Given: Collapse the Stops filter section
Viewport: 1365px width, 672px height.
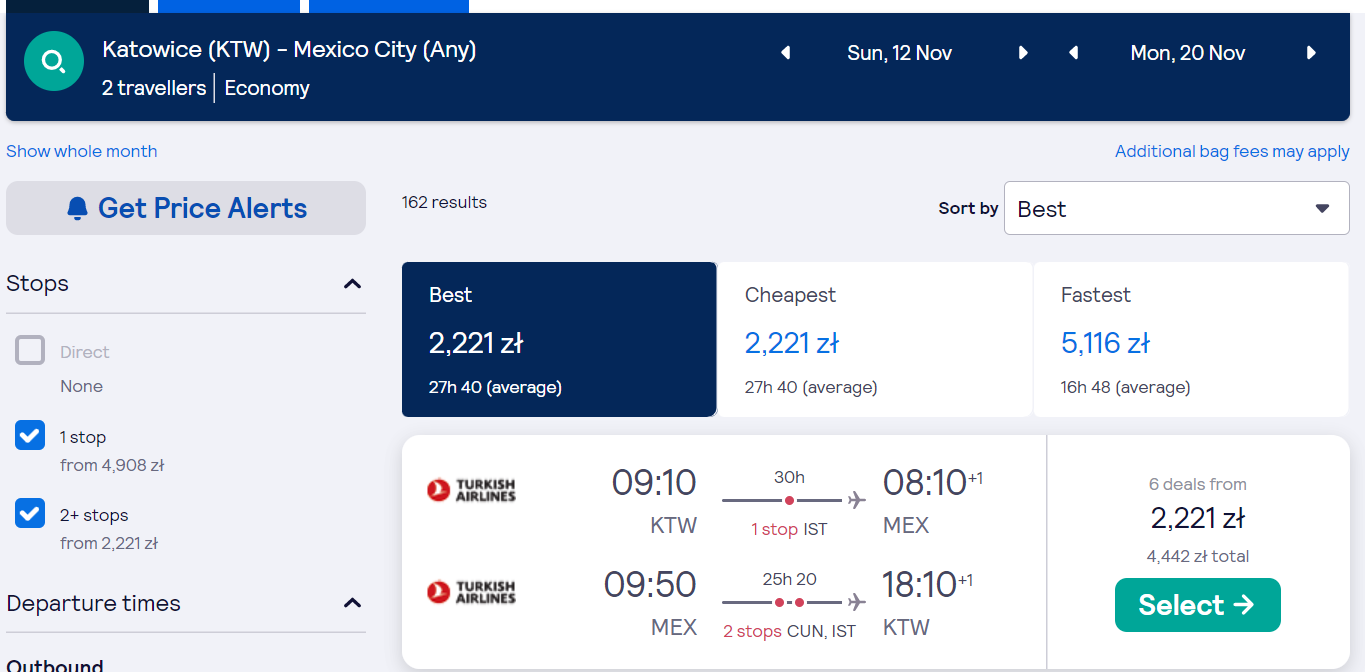Looking at the screenshot, I should click(352, 284).
